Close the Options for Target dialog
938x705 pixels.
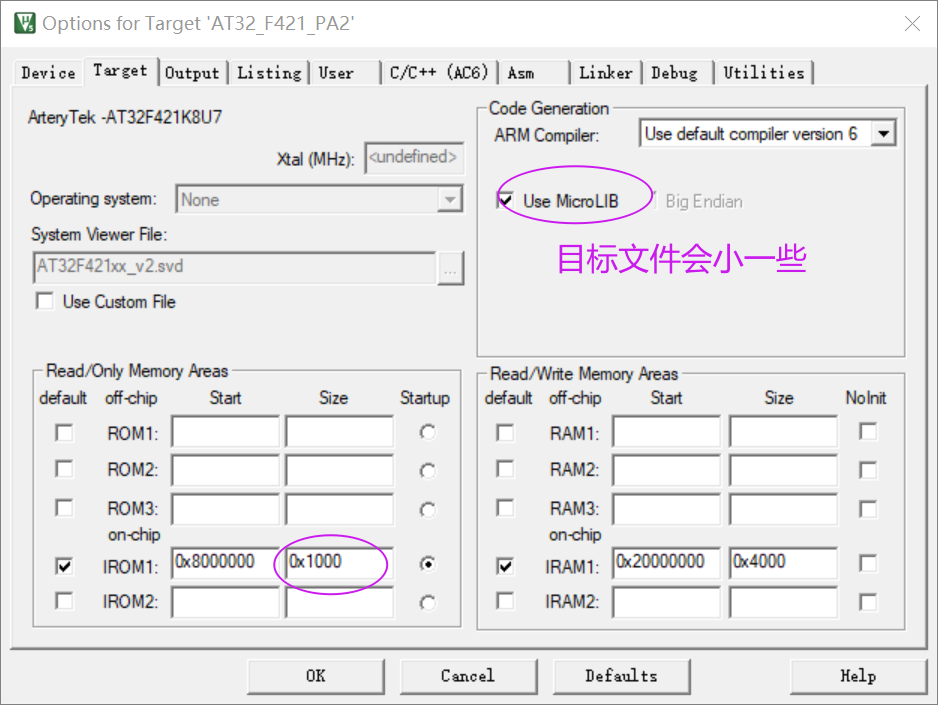(912, 23)
